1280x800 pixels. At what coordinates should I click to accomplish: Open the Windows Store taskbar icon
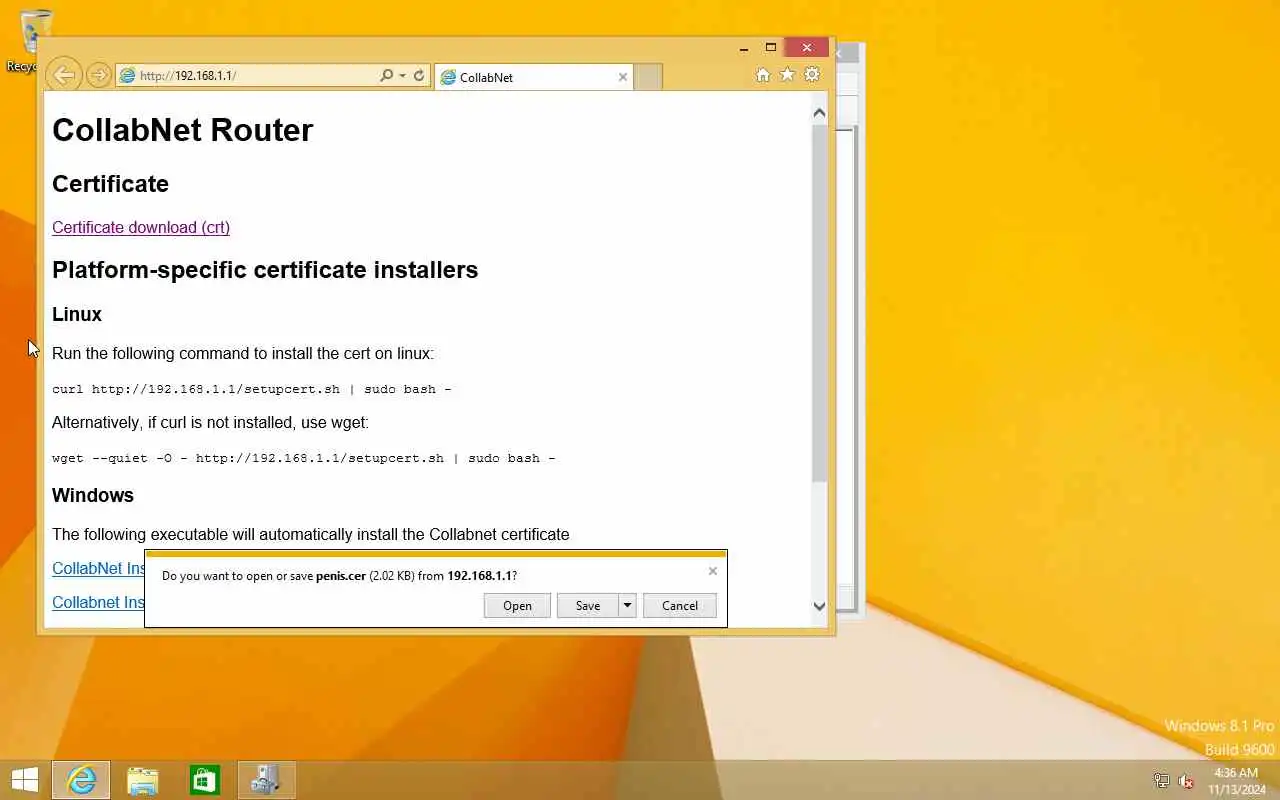coord(205,780)
